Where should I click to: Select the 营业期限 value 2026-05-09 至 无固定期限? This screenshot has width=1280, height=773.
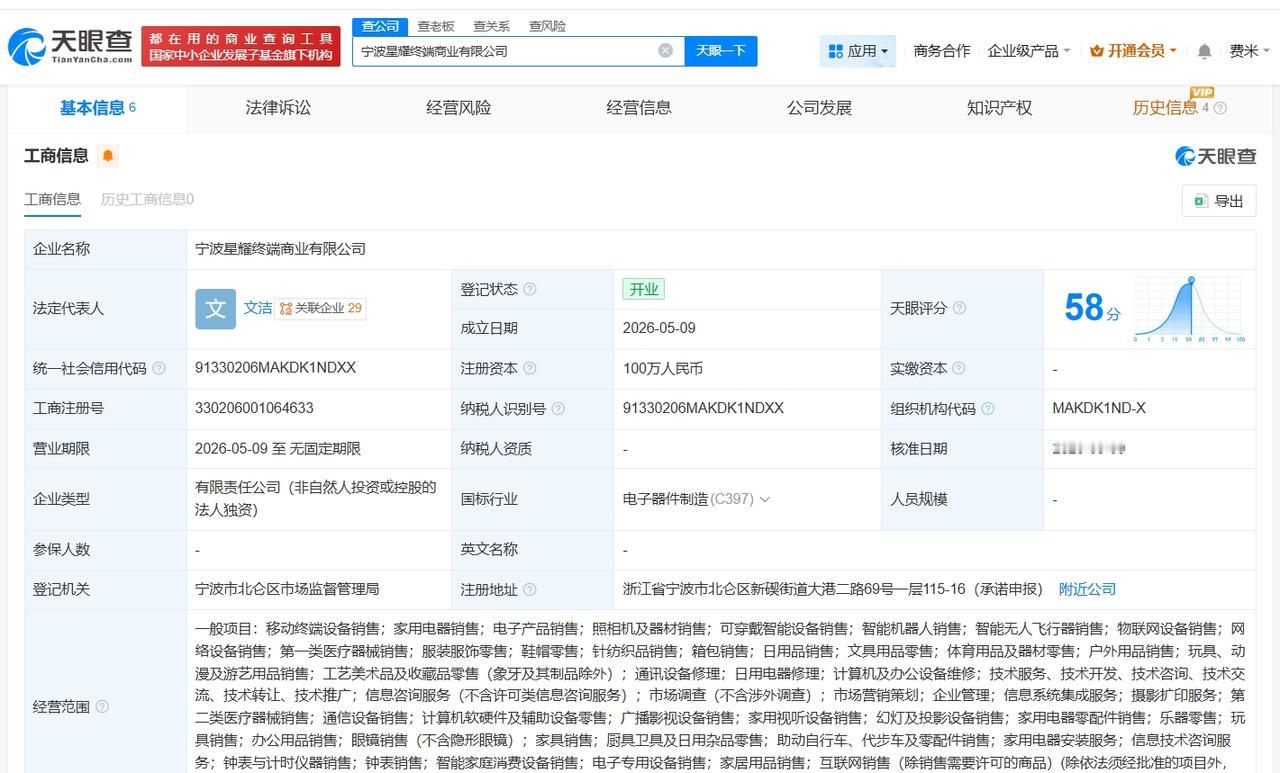[278, 449]
